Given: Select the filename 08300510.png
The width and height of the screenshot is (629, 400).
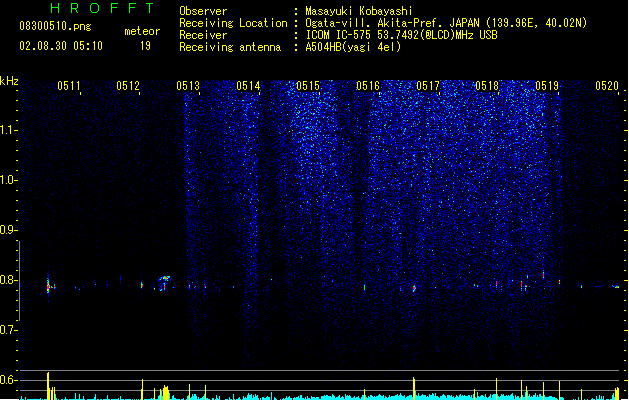Looking at the screenshot, I should click(55, 26).
